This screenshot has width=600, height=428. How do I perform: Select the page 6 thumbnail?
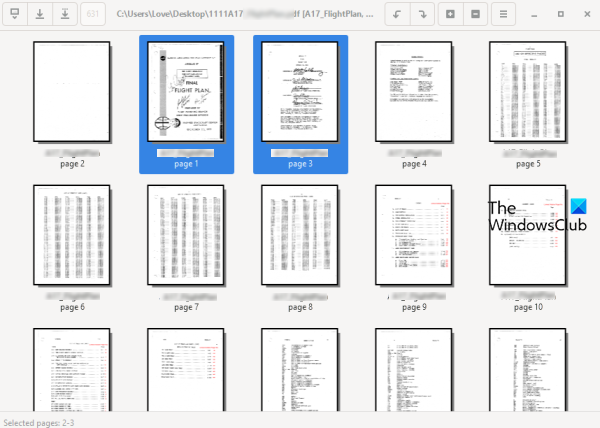(x=72, y=235)
